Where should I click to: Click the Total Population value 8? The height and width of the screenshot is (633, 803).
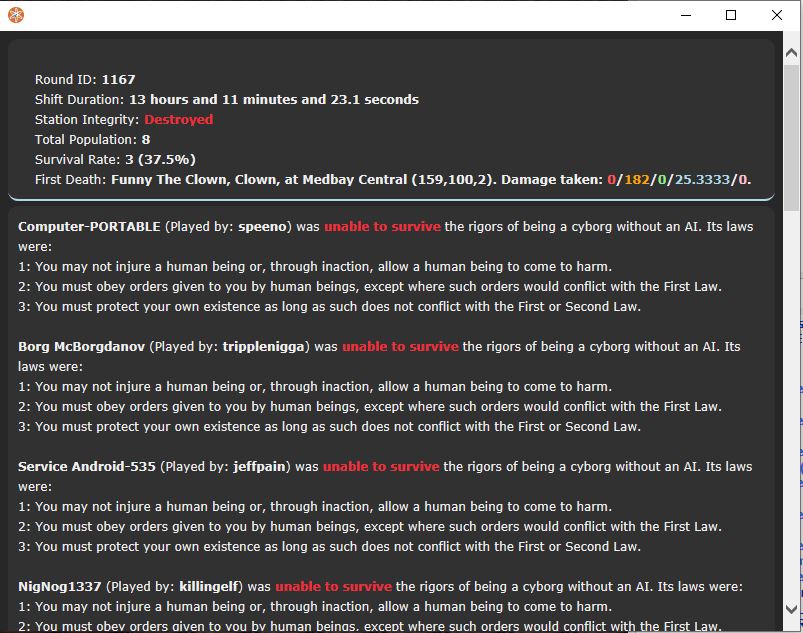click(146, 140)
